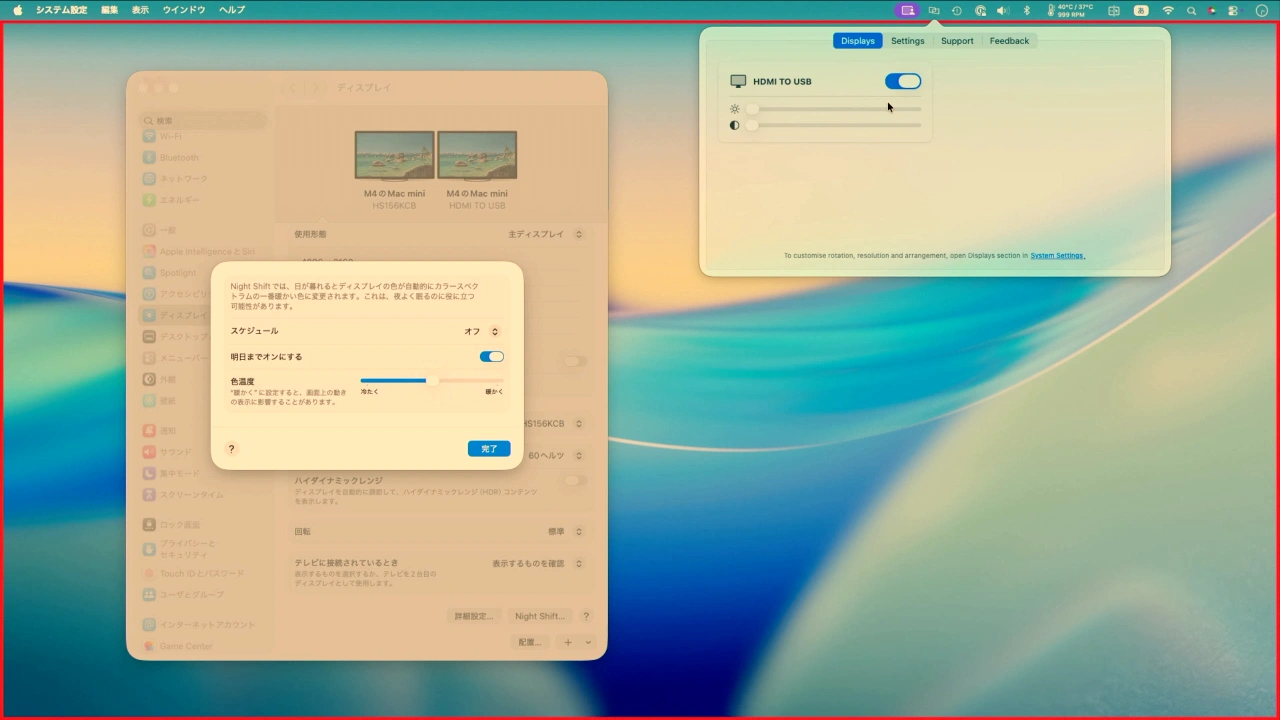
Task: Switch to the Settings tab
Action: click(x=907, y=41)
